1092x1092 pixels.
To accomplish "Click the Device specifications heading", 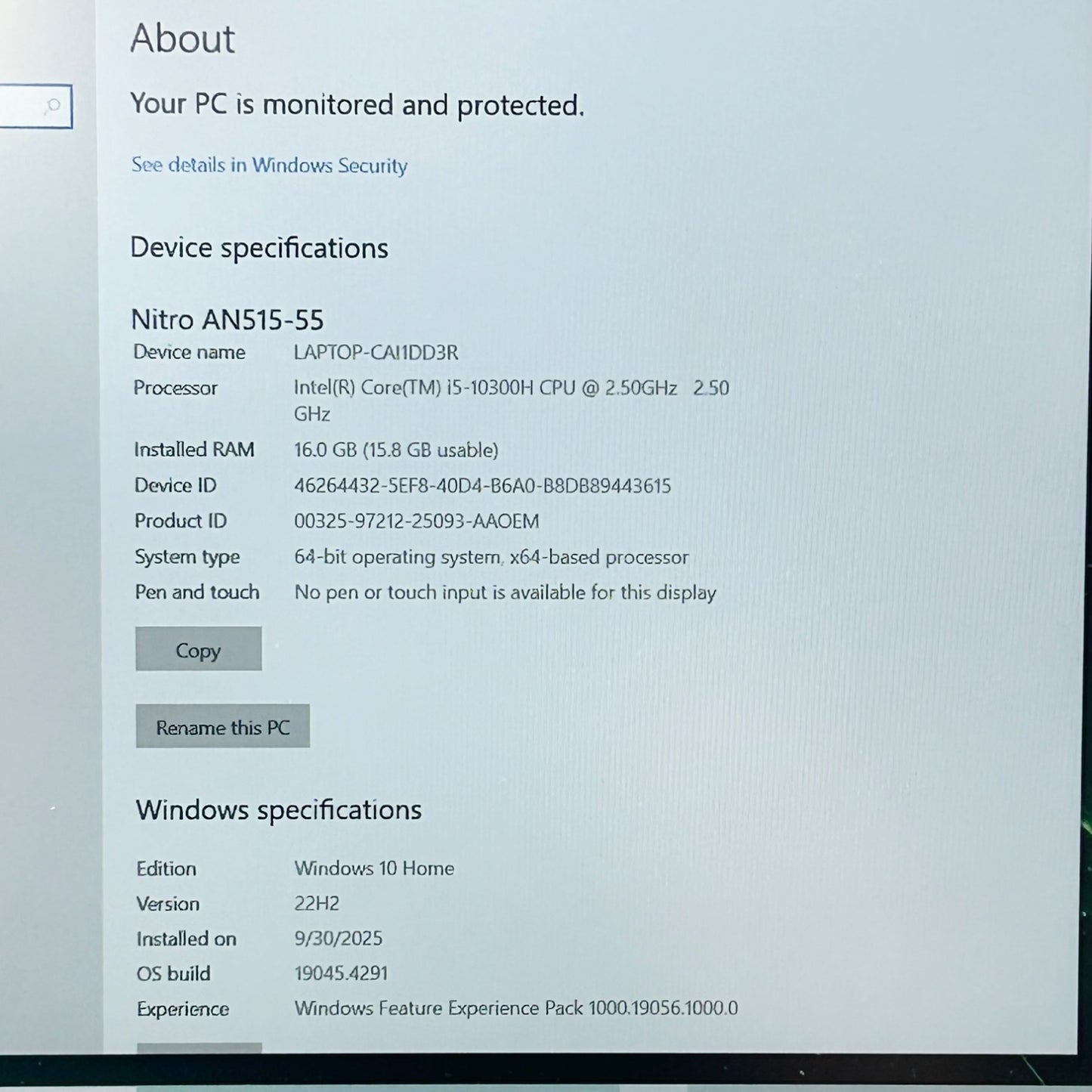I will point(259,248).
